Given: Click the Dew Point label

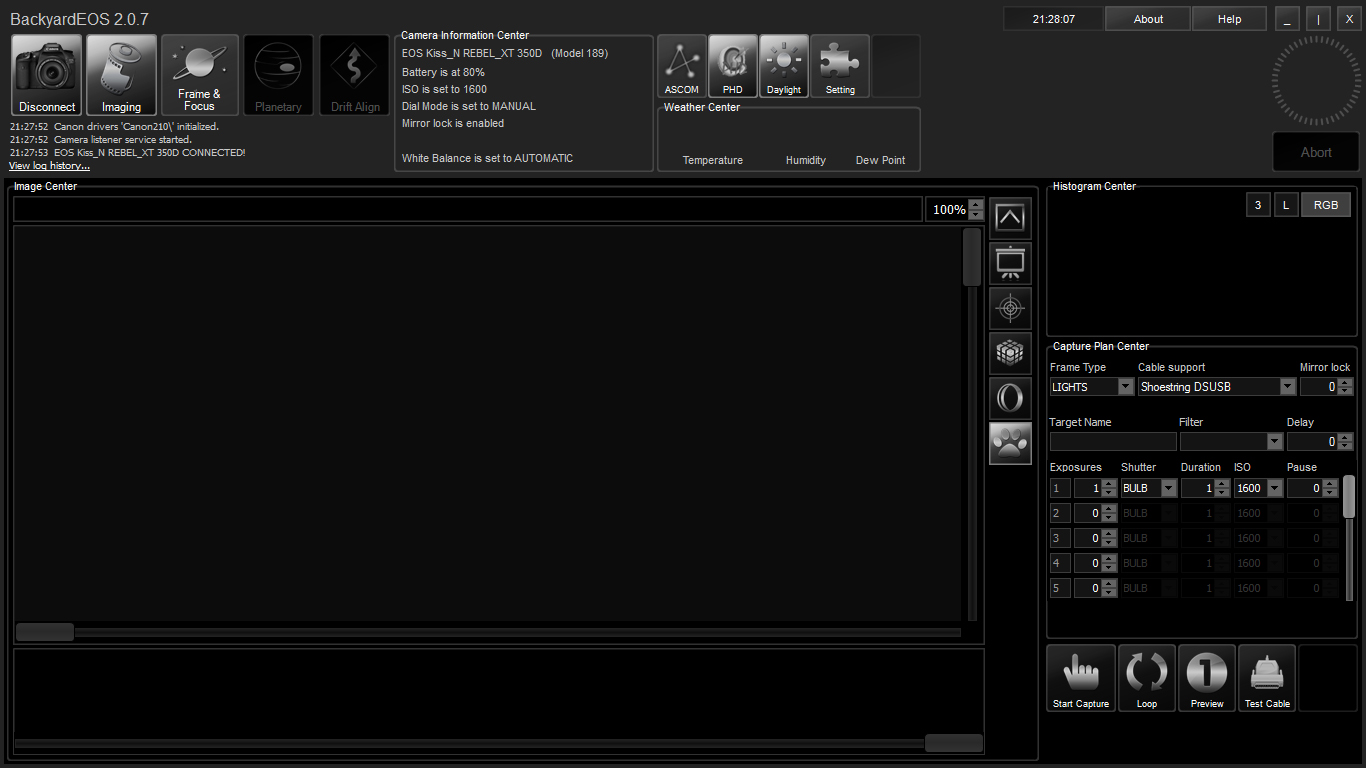Looking at the screenshot, I should click(880, 160).
